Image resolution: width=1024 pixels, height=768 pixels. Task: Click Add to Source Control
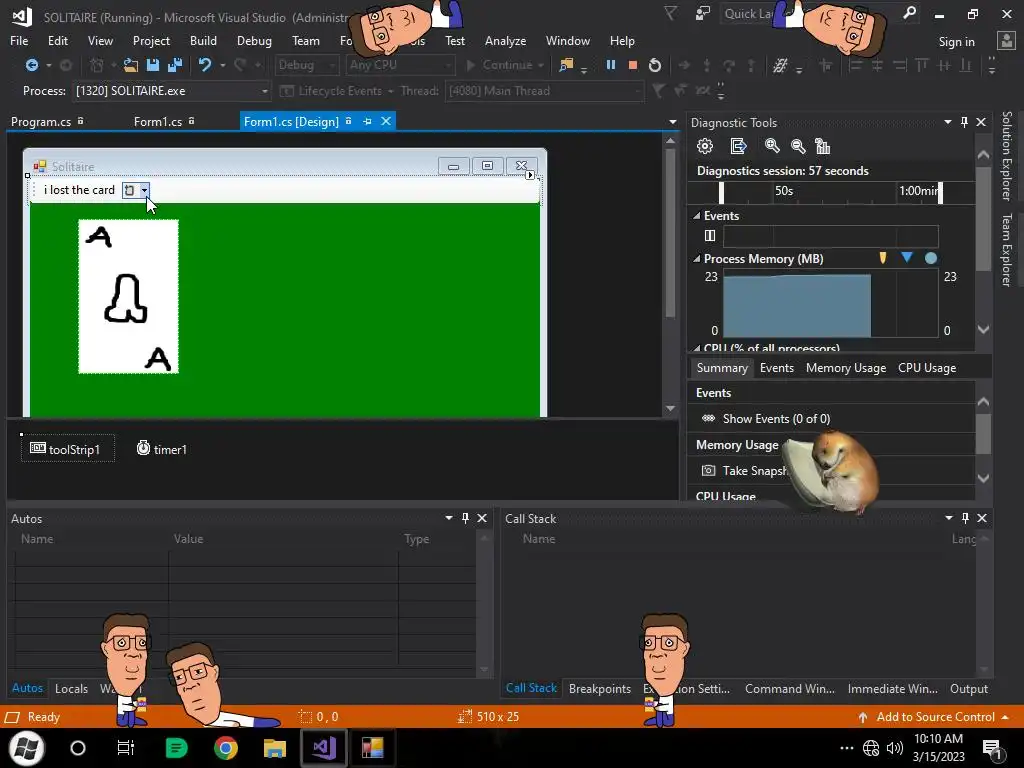935,716
